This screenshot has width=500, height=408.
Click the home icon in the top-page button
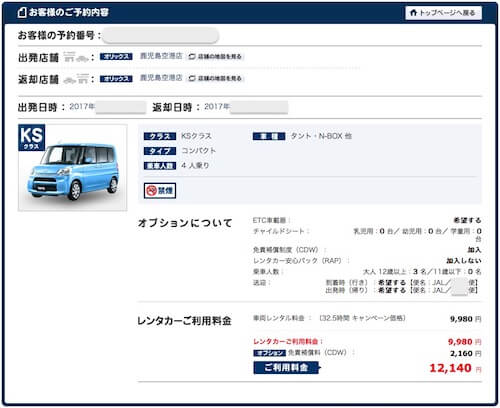tap(413, 13)
